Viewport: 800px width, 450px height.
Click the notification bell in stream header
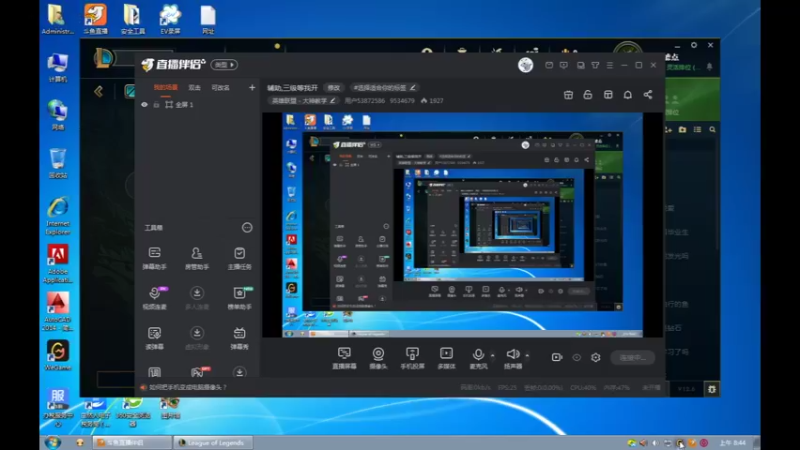628,94
